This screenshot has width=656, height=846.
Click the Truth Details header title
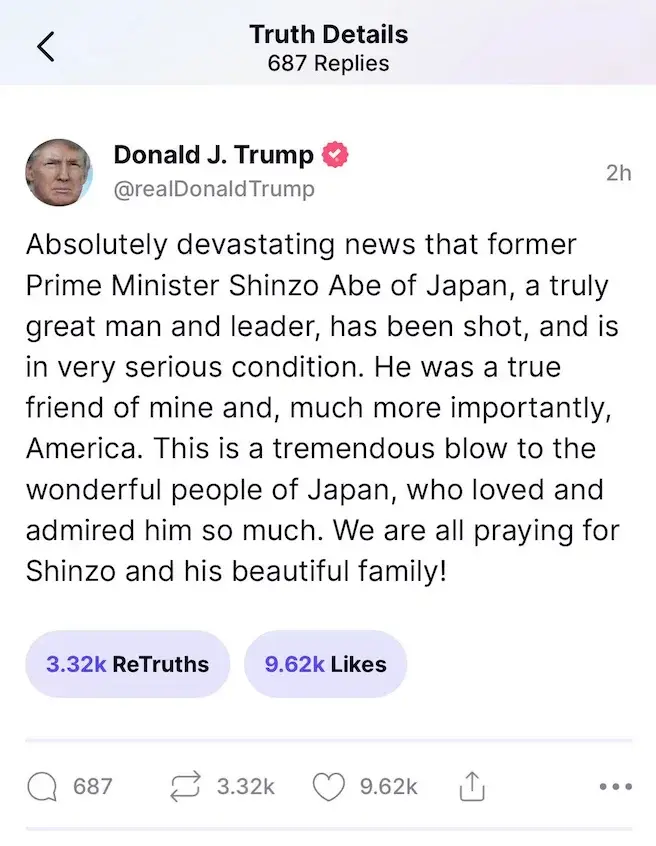[328, 34]
